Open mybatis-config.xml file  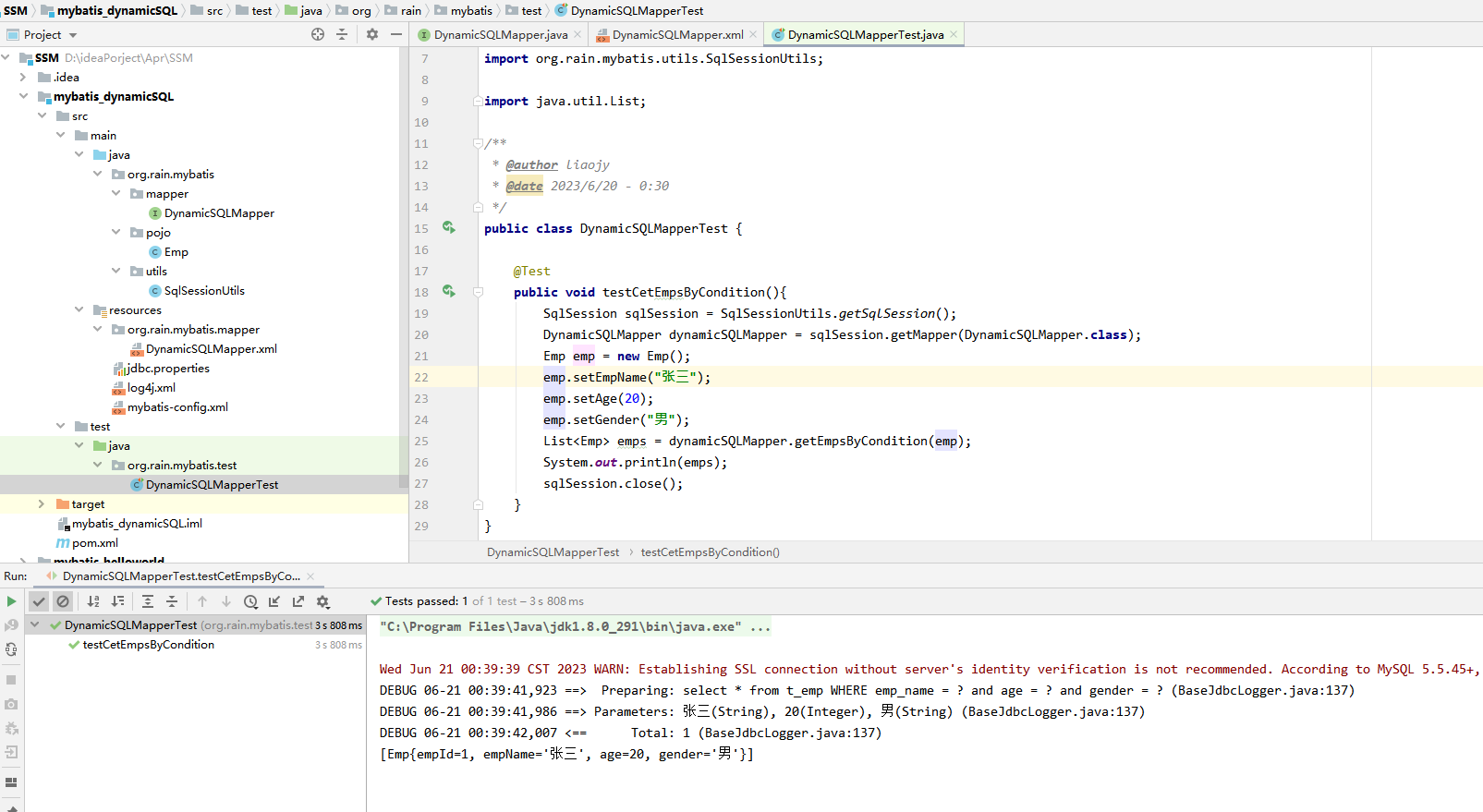click(170, 407)
